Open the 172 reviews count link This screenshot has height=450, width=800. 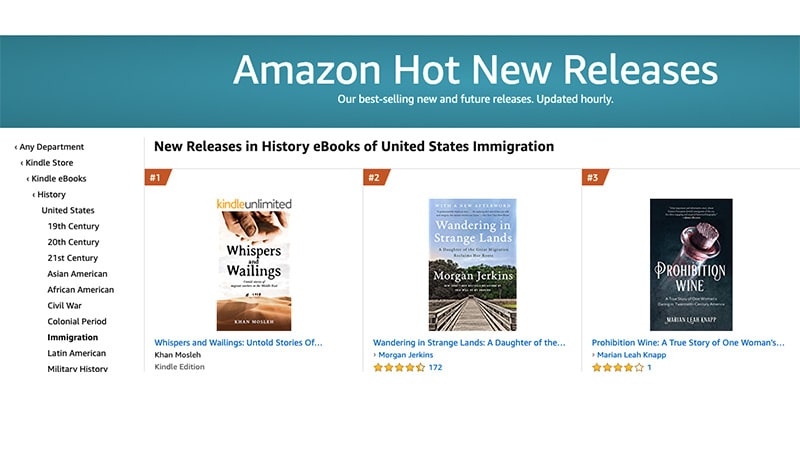coord(435,368)
